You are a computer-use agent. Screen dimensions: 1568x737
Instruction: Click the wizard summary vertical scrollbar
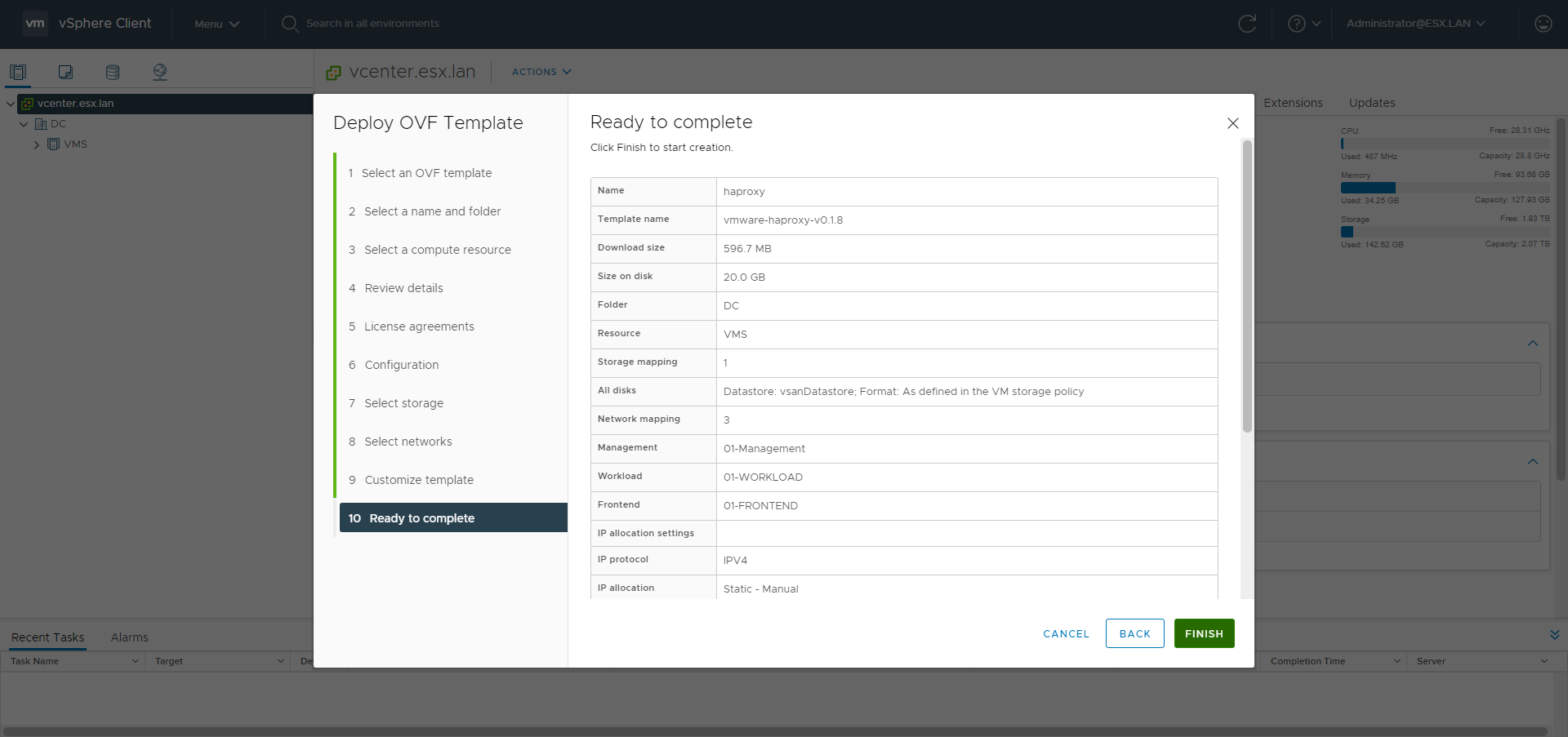coord(1246,286)
